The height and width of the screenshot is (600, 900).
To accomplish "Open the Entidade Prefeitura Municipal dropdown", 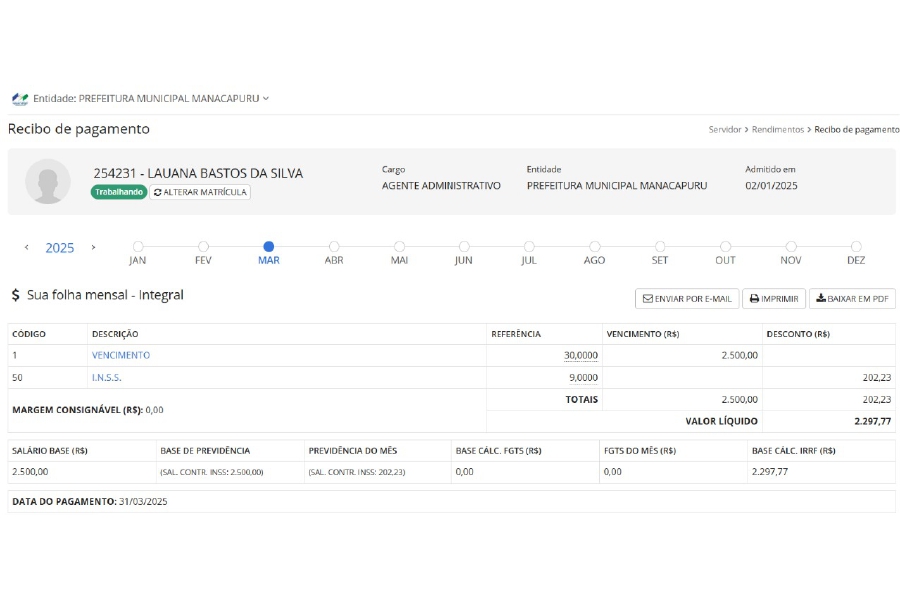I will (x=150, y=99).
